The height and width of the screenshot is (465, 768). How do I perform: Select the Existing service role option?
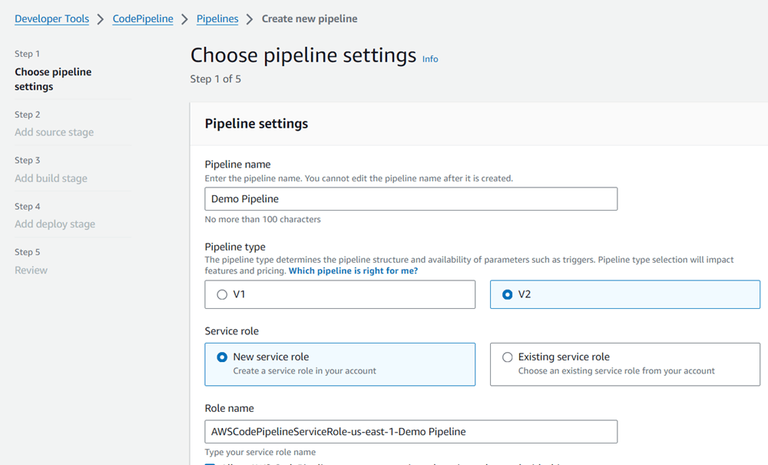(508, 357)
